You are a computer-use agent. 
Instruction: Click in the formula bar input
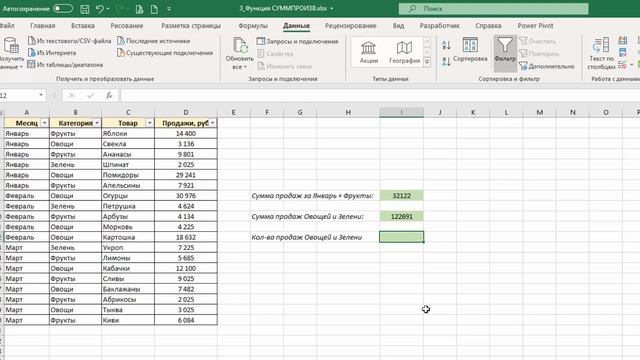click(x=380, y=95)
